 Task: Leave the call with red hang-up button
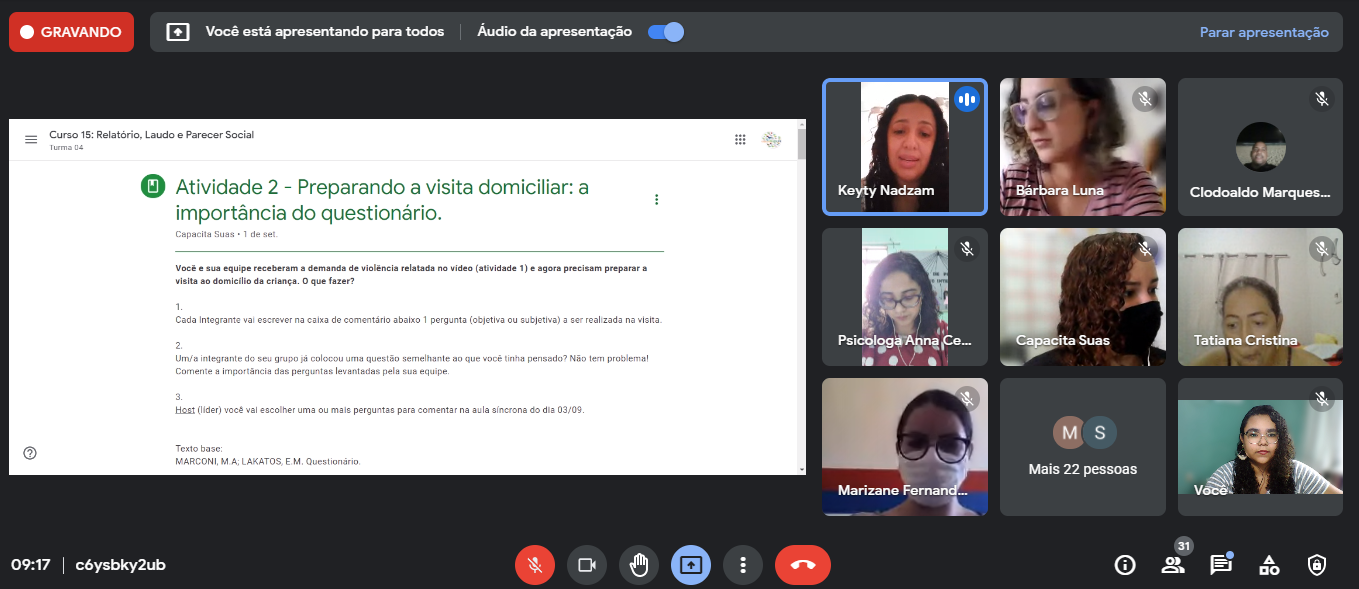802,565
